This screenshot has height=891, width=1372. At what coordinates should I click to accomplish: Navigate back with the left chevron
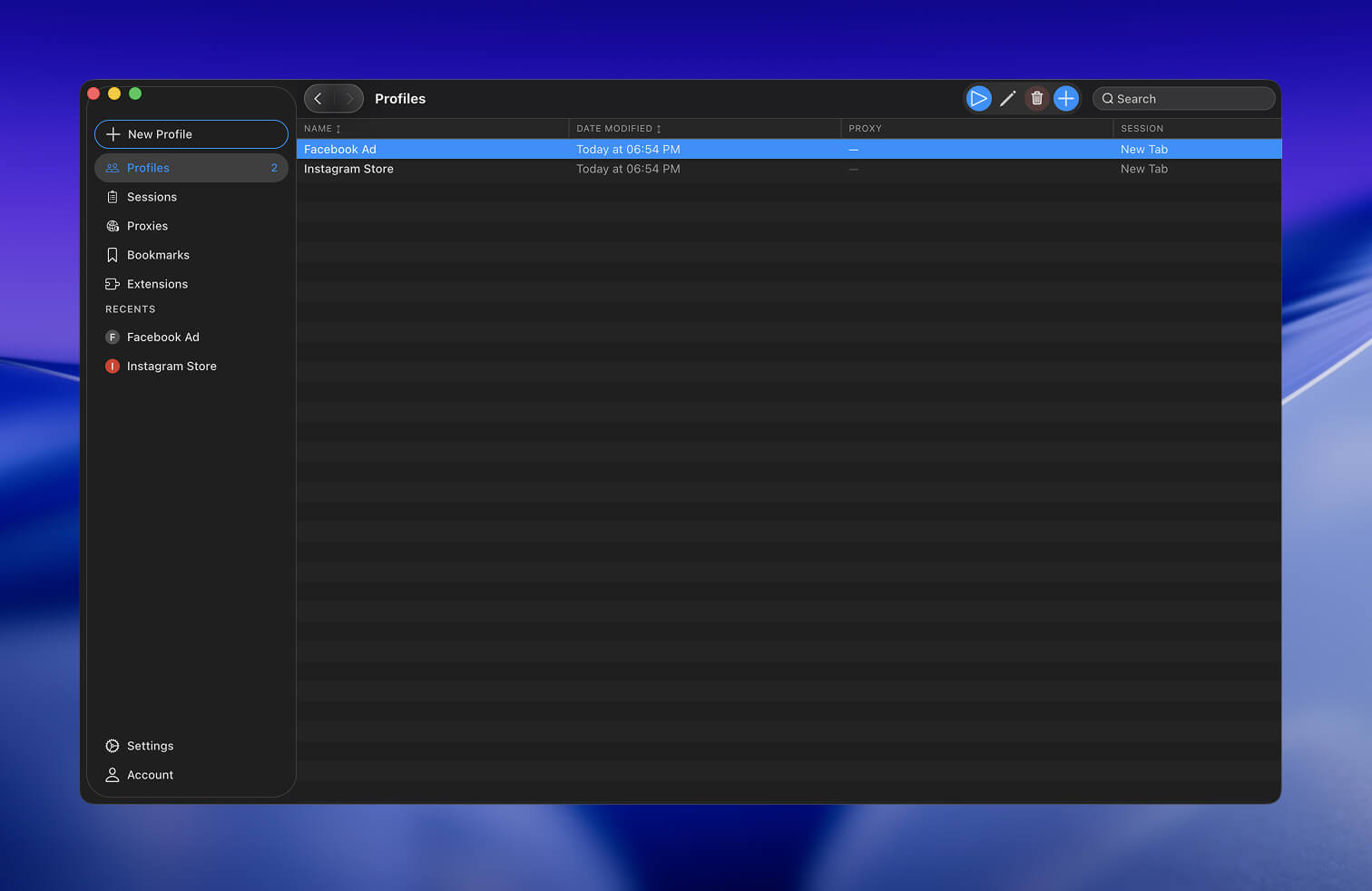click(x=318, y=98)
